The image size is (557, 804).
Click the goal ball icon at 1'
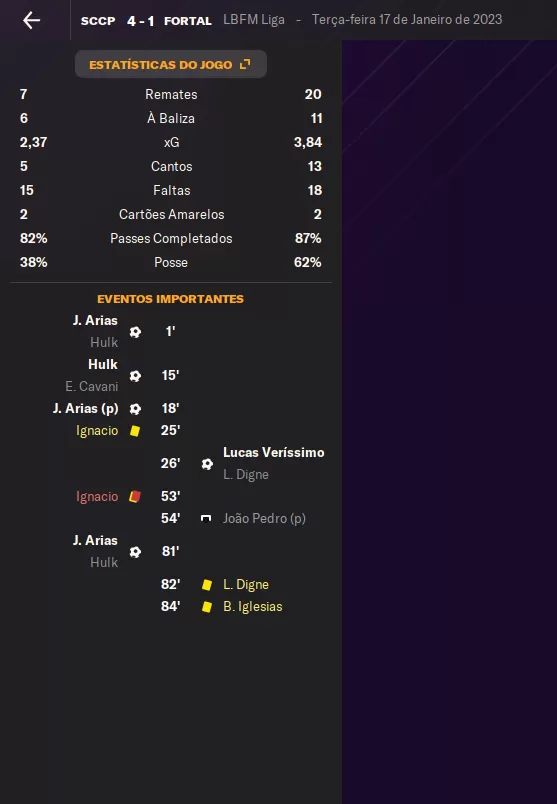[x=135, y=332]
